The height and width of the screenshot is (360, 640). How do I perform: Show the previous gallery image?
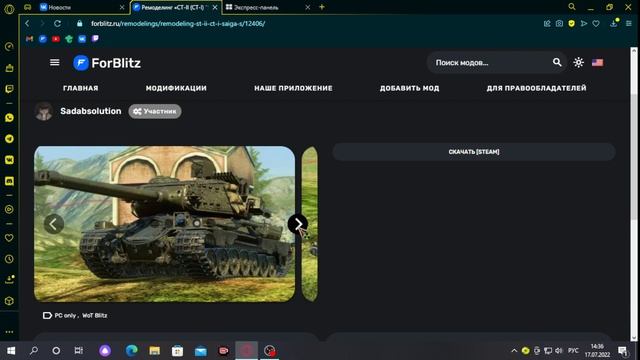click(x=53, y=224)
